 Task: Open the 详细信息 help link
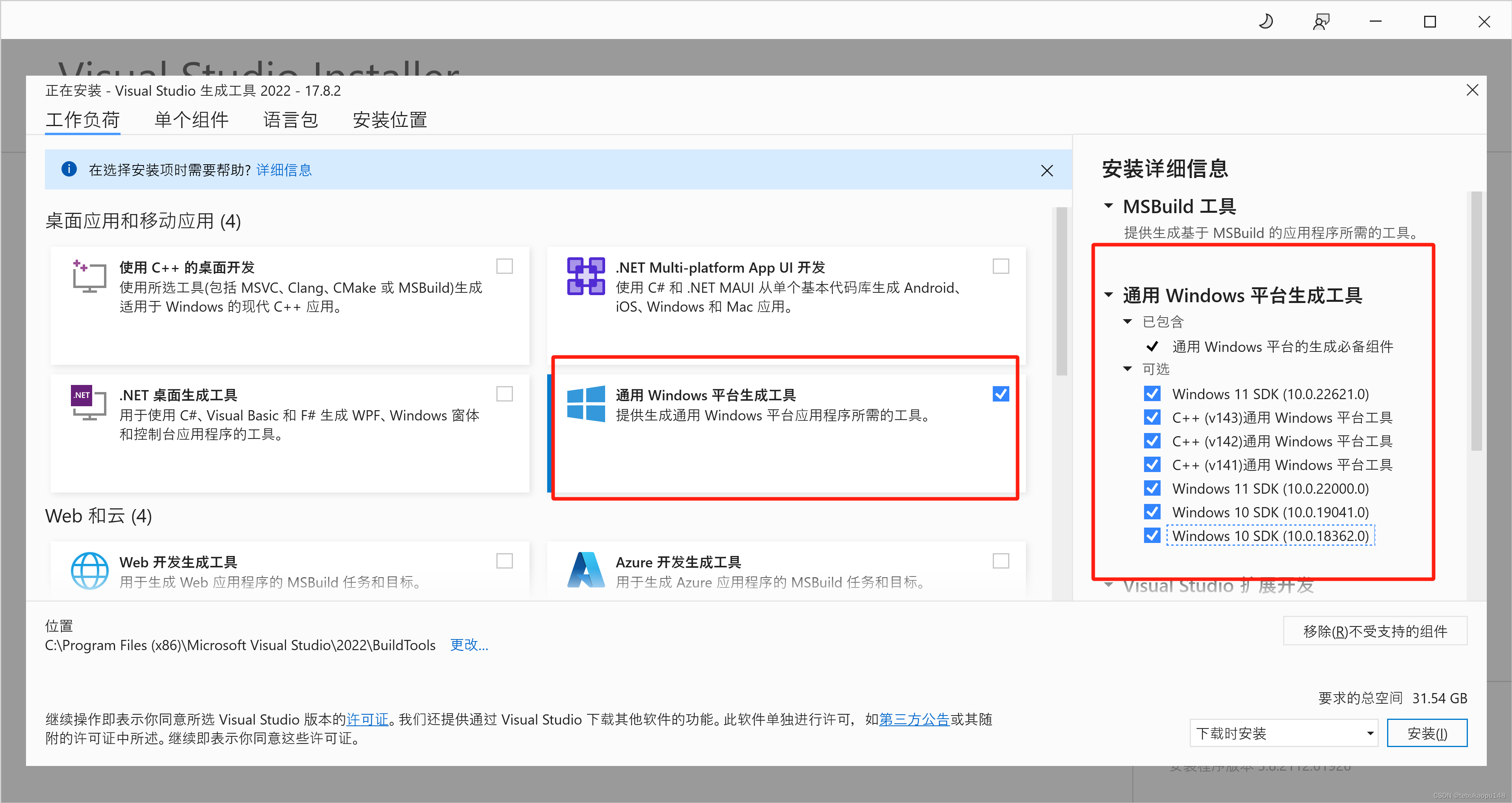(x=284, y=170)
